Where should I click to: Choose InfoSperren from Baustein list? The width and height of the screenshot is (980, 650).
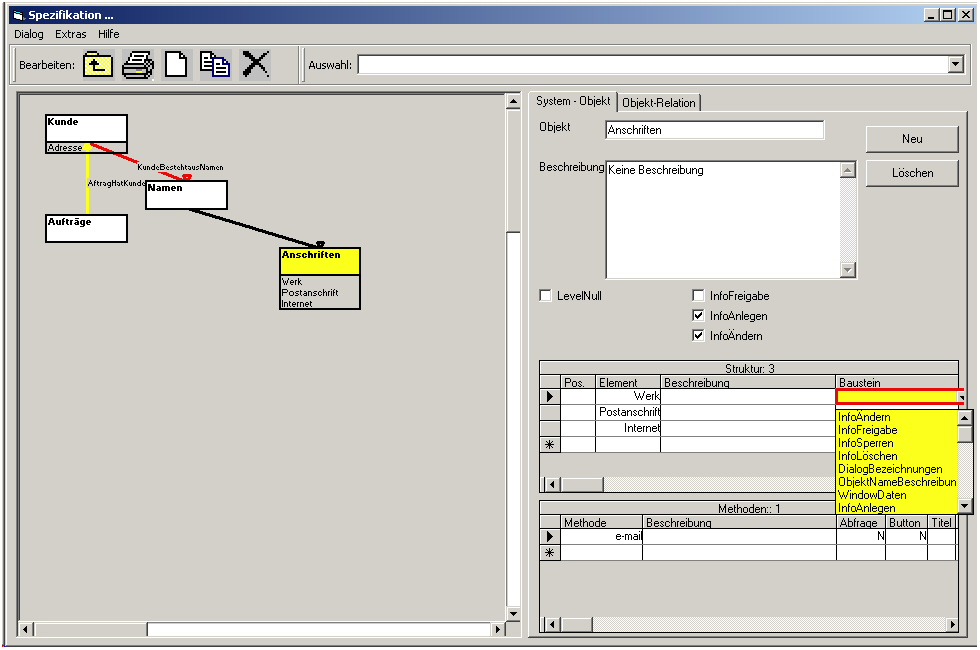pyautogui.click(x=866, y=443)
